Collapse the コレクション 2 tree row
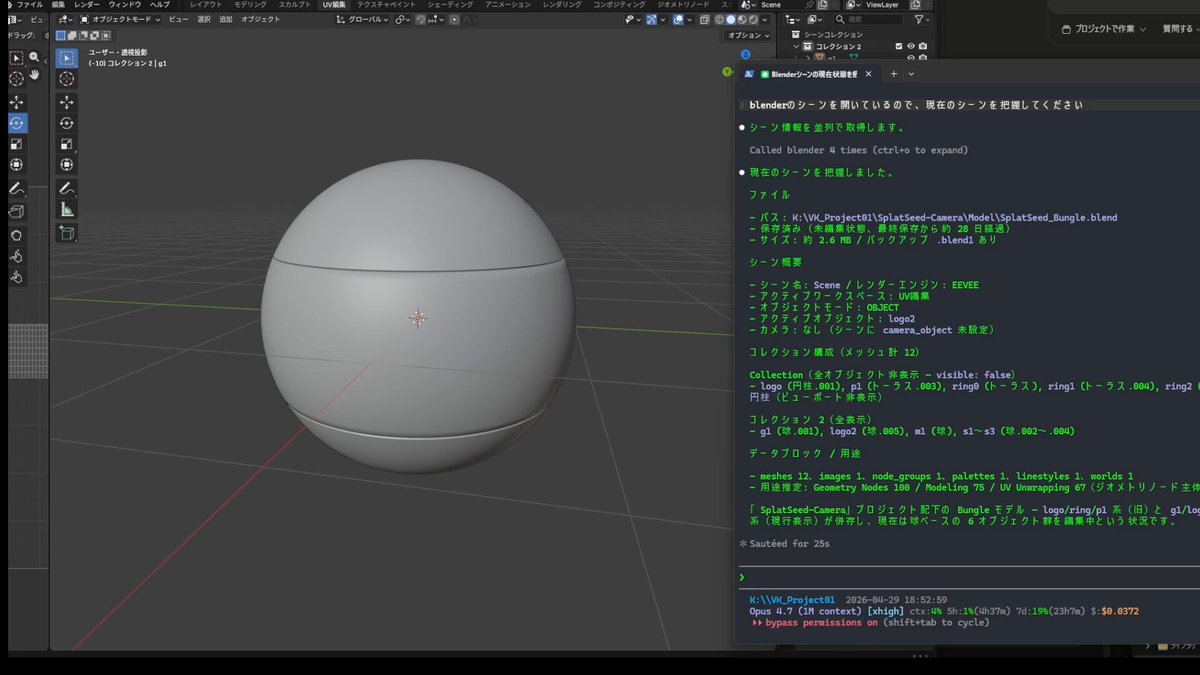Screen dimensions: 1200x675 click(795, 46)
